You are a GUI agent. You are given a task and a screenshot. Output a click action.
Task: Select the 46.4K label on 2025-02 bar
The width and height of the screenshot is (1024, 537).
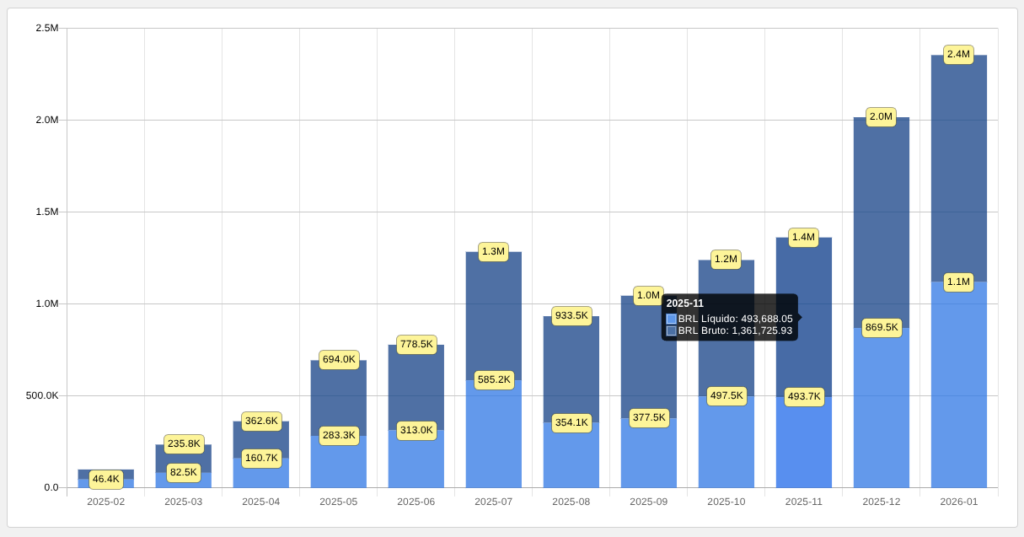(106, 480)
